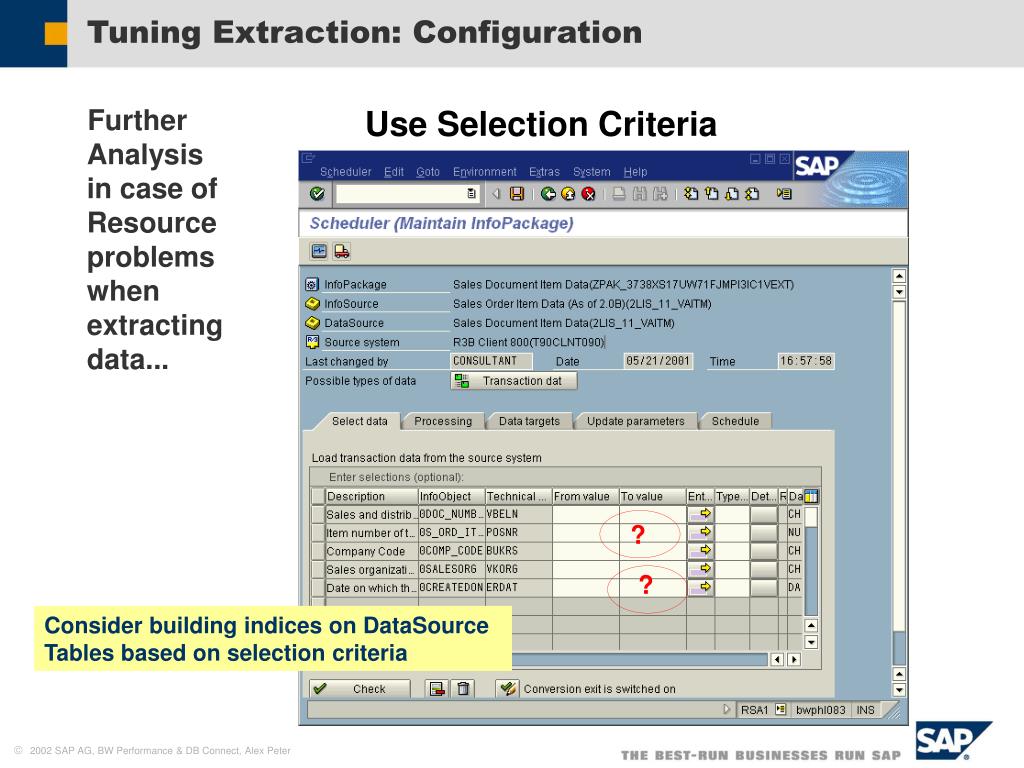Image resolution: width=1024 pixels, height=768 pixels.
Task: Click the Next Page icon
Action: click(732, 194)
